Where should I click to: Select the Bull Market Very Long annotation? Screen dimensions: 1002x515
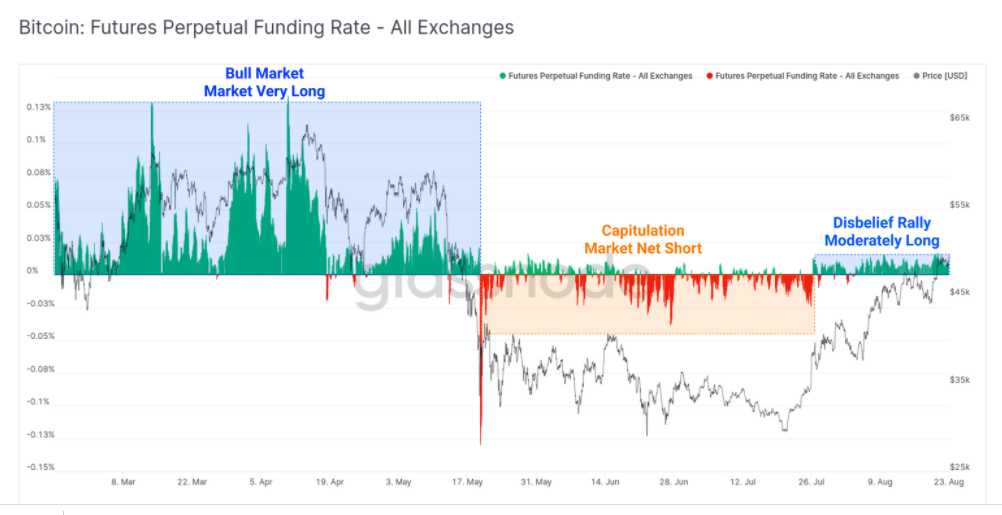[x=264, y=82]
